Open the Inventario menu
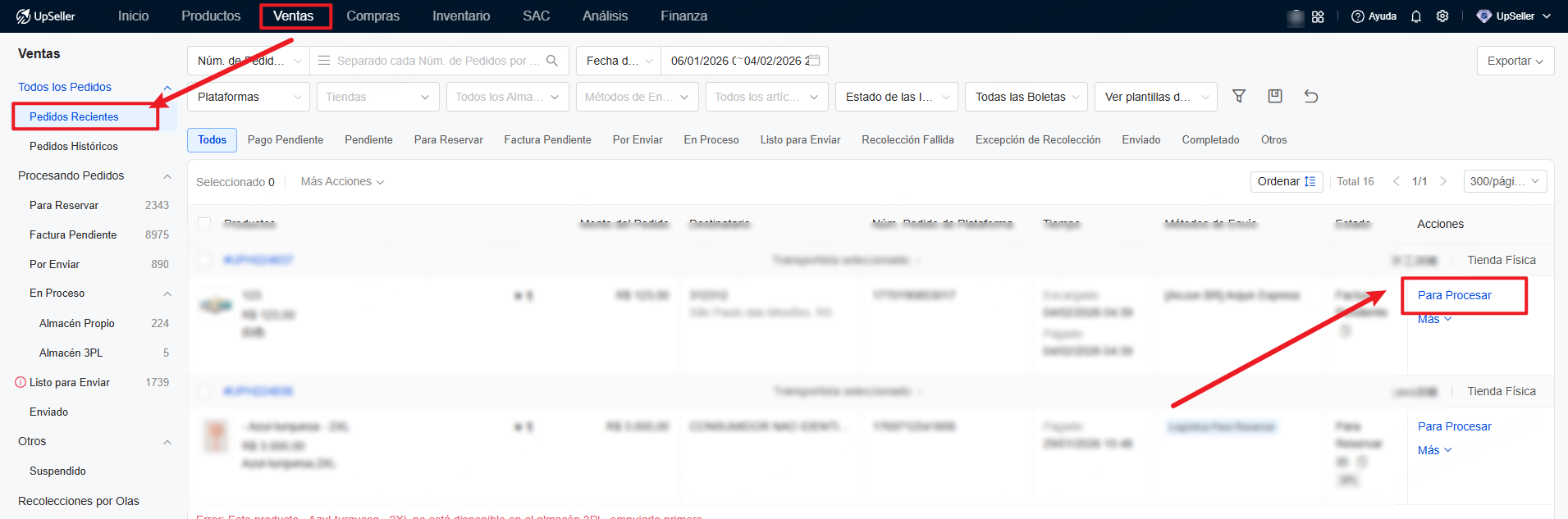The image size is (1568, 519). (461, 16)
